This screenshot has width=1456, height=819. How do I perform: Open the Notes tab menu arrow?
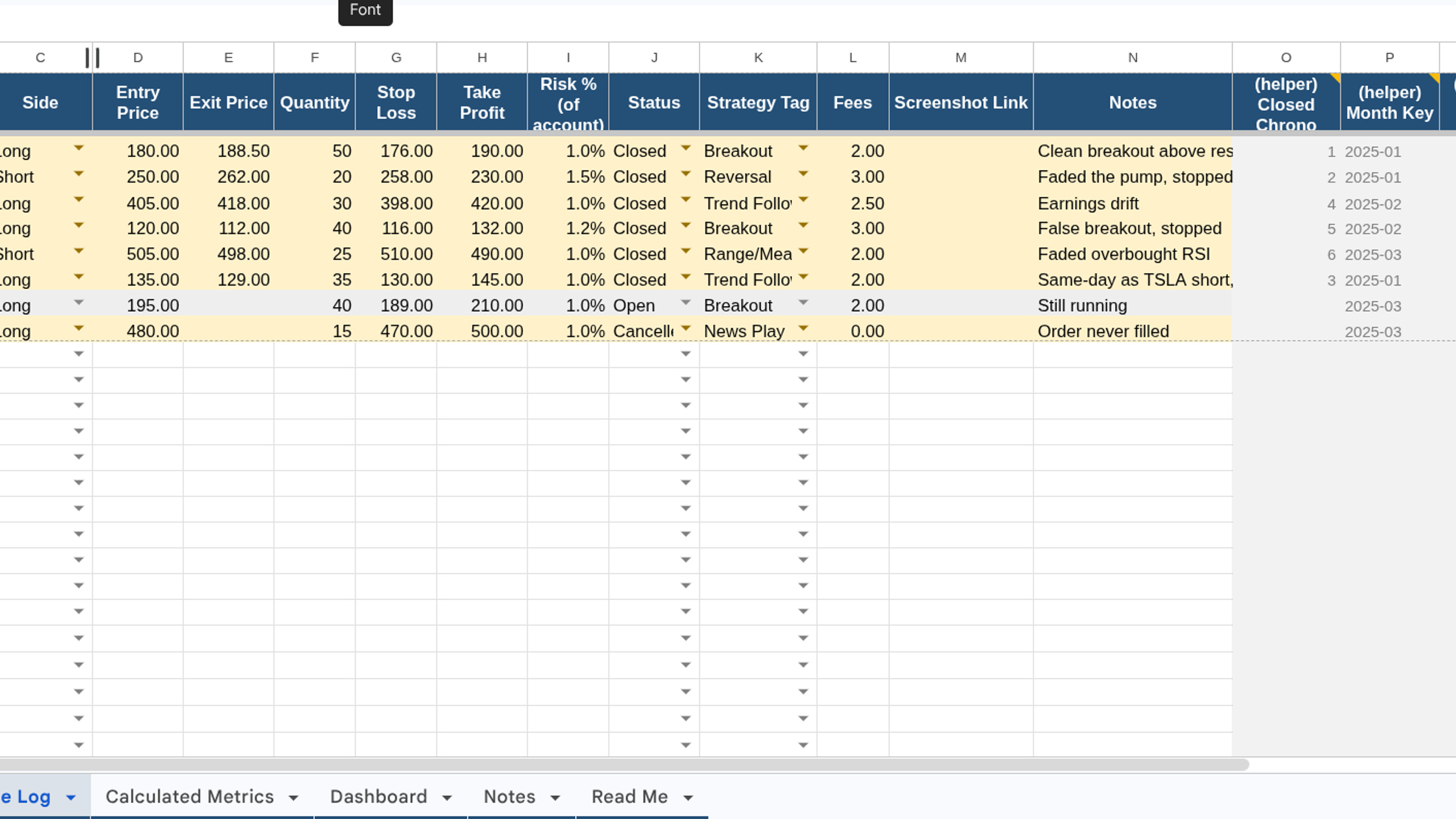(555, 798)
